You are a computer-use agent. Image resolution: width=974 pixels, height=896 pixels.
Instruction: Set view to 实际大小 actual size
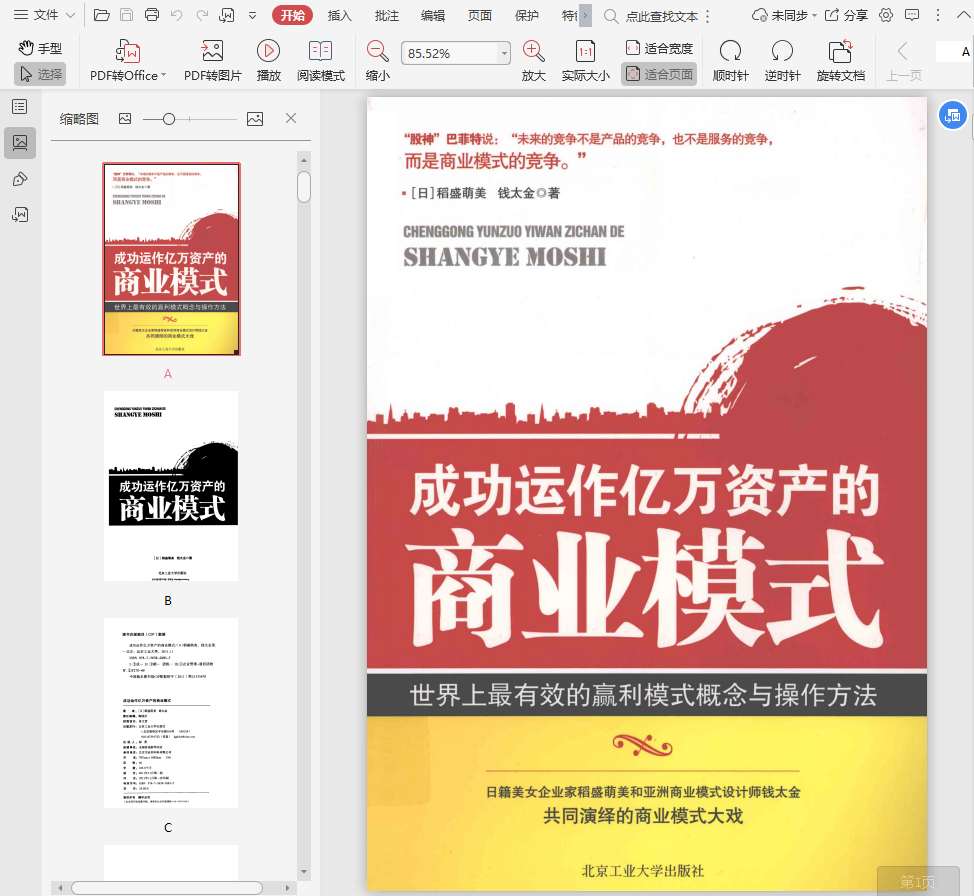(585, 61)
